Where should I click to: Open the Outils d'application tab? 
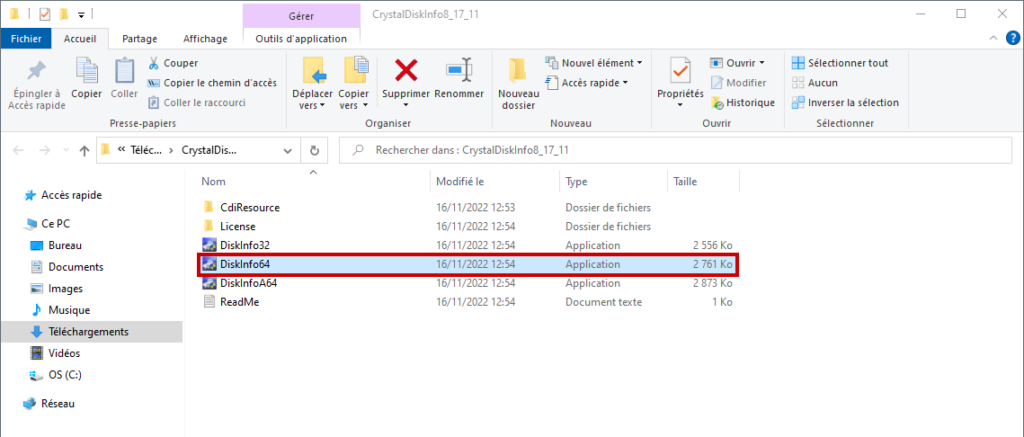click(301, 39)
